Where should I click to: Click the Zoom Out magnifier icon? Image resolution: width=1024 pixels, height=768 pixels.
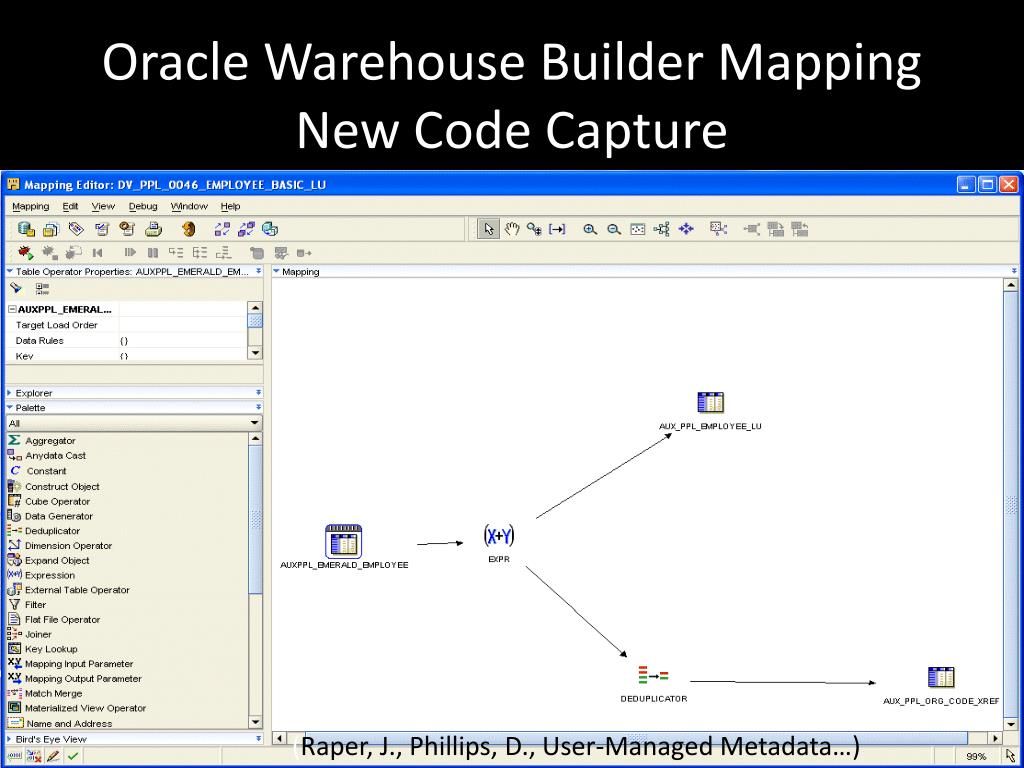click(613, 229)
